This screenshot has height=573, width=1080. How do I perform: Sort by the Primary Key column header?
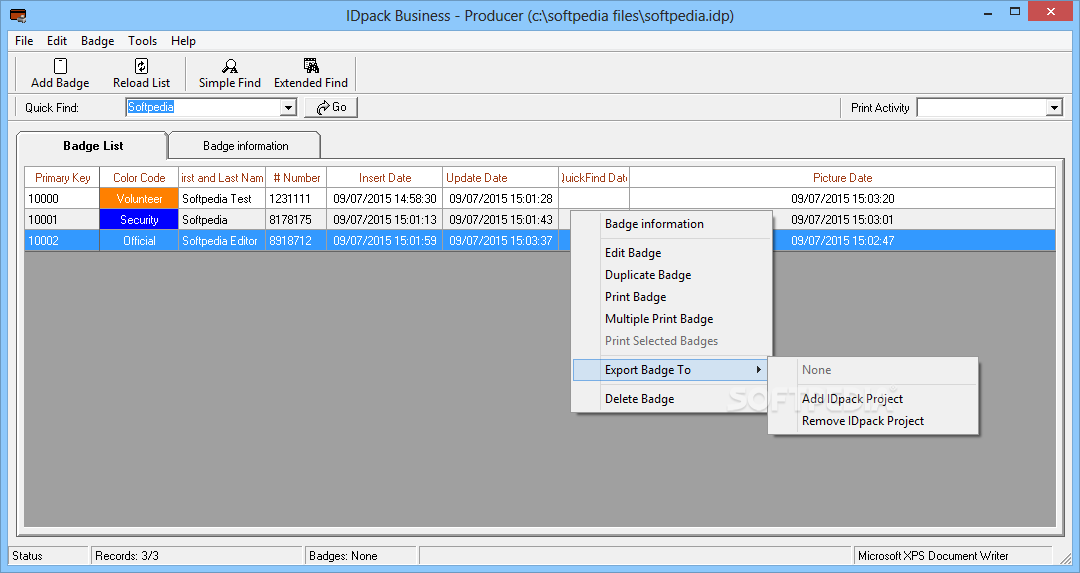point(62,178)
